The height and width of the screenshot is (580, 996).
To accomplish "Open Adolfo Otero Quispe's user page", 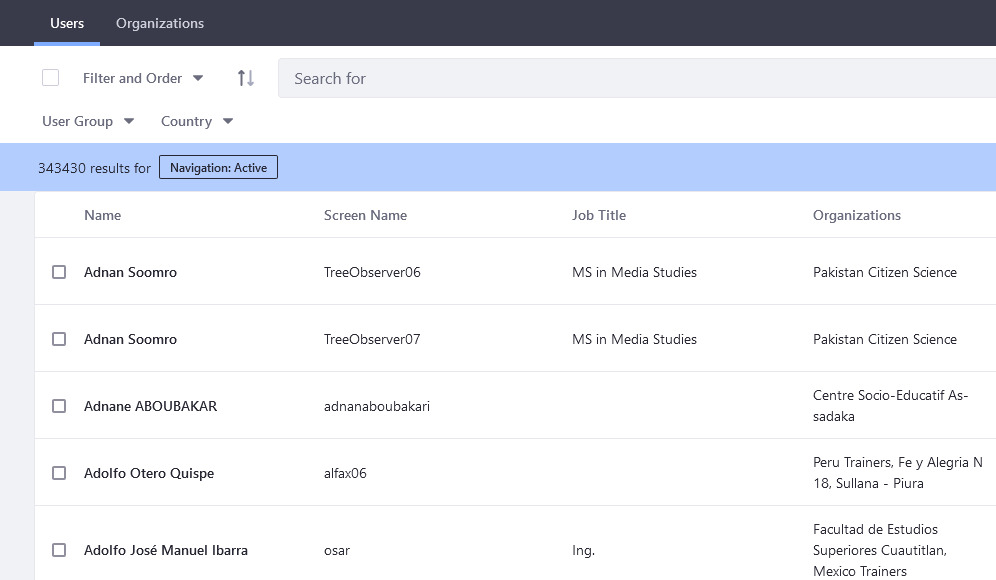I will click(x=149, y=473).
